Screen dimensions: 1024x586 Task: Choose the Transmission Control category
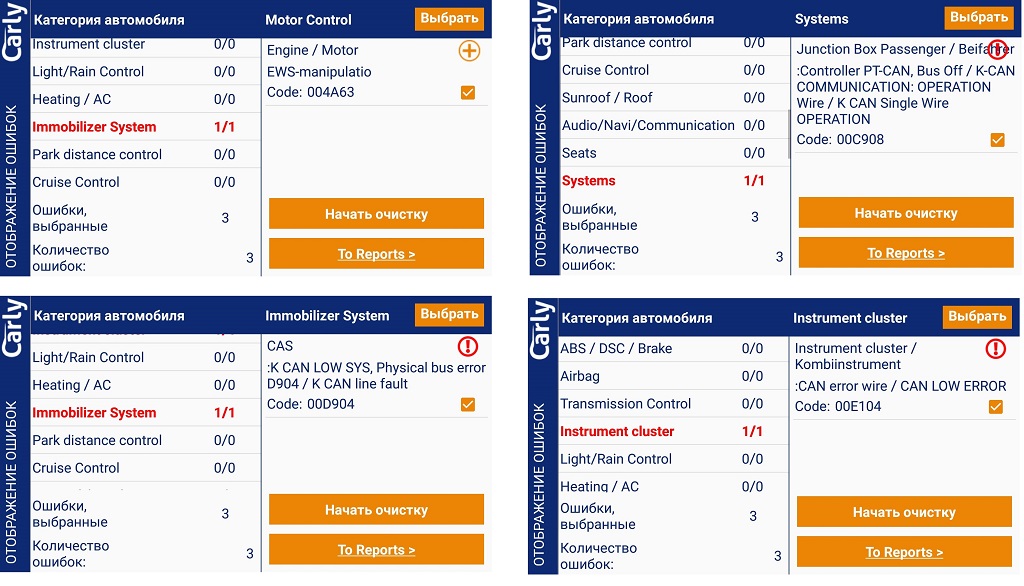tap(625, 404)
